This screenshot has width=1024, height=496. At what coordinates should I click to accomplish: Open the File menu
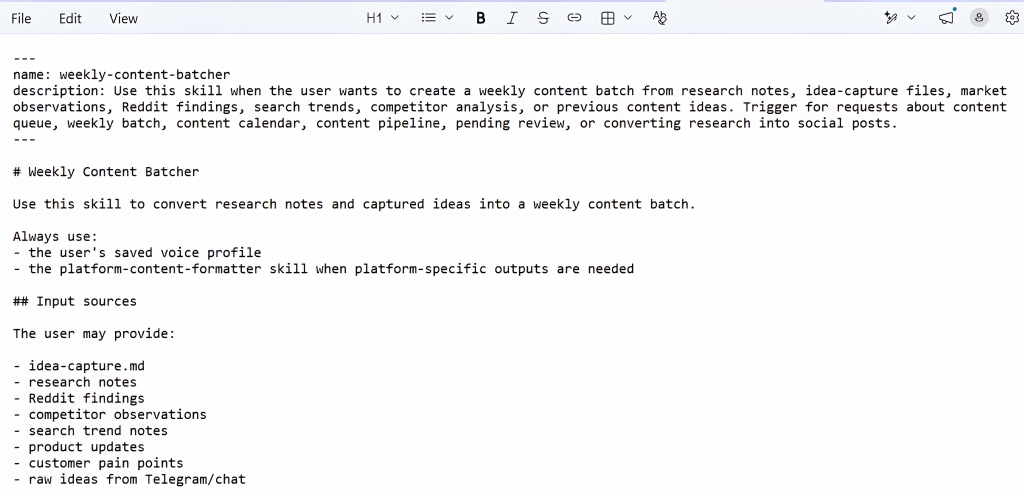[x=21, y=18]
